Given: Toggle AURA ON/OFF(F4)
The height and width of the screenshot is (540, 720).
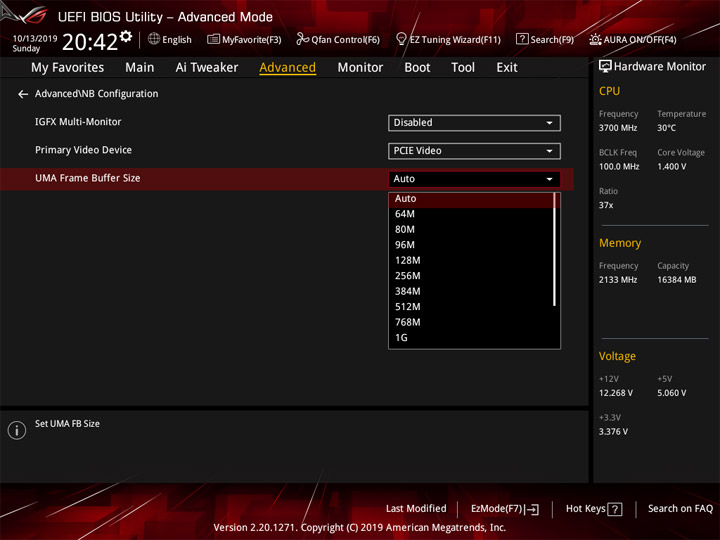Looking at the screenshot, I should (x=640, y=40).
